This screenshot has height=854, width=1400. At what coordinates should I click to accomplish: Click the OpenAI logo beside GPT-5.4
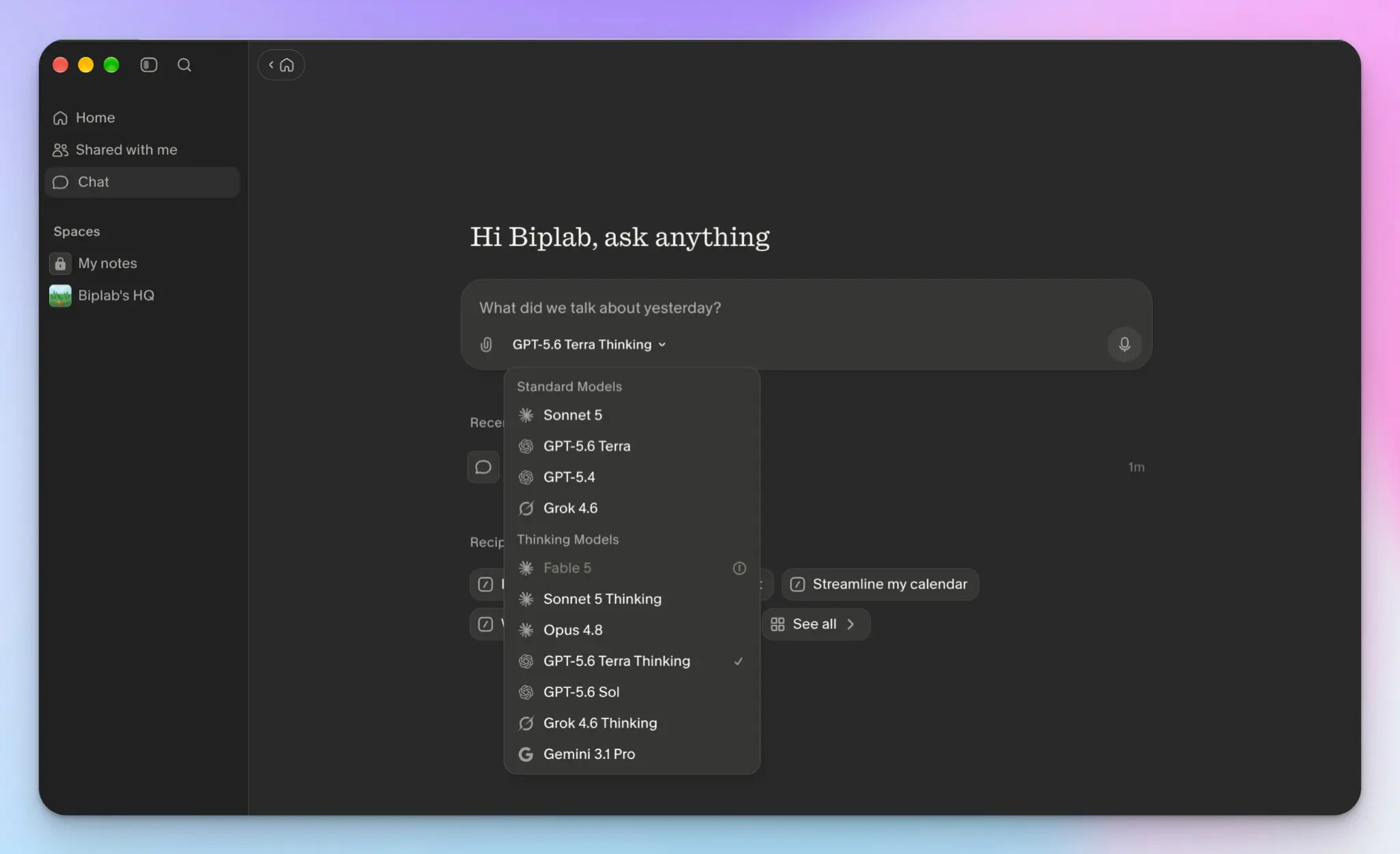click(526, 477)
